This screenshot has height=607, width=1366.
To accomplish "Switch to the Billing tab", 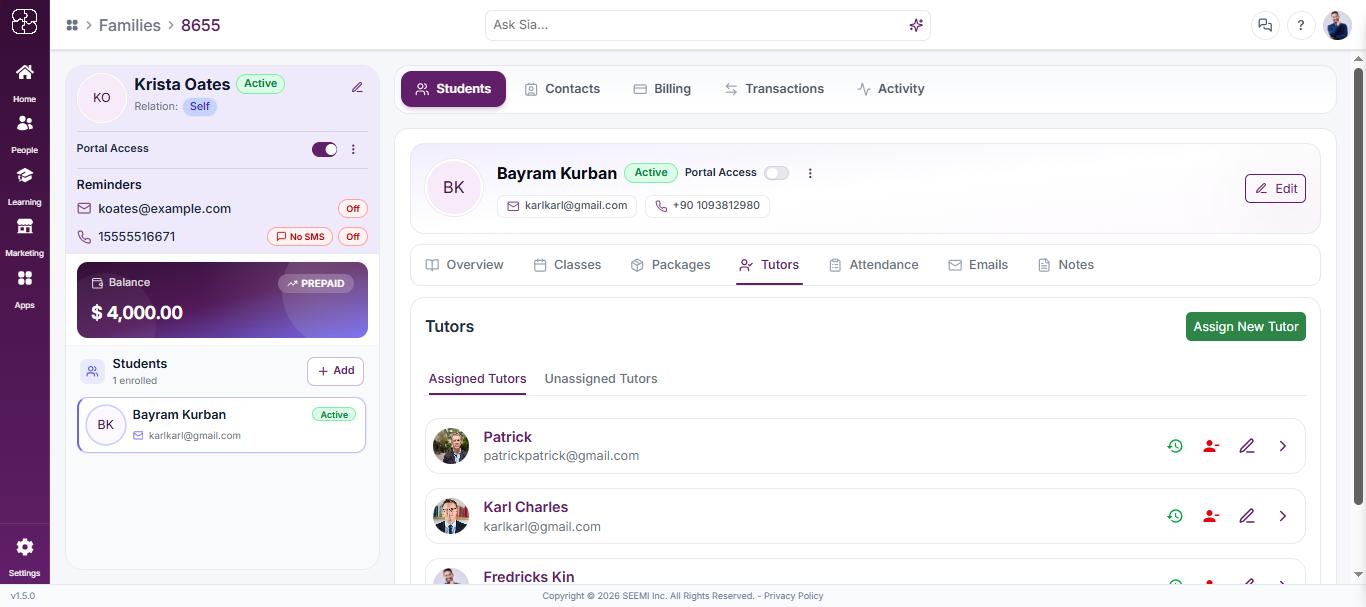I will (662, 89).
